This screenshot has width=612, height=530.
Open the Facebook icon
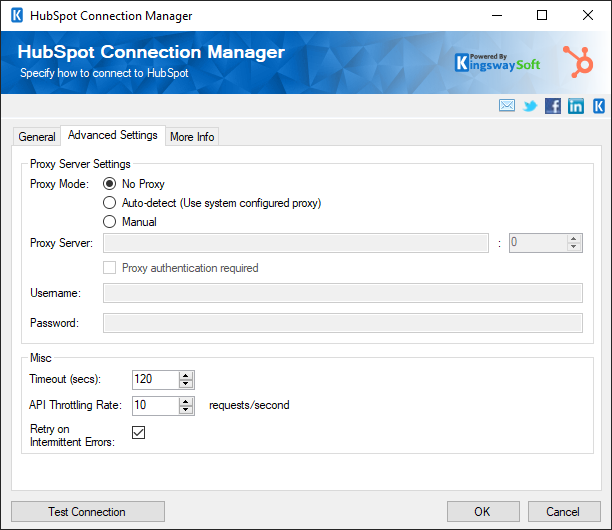(x=553, y=106)
